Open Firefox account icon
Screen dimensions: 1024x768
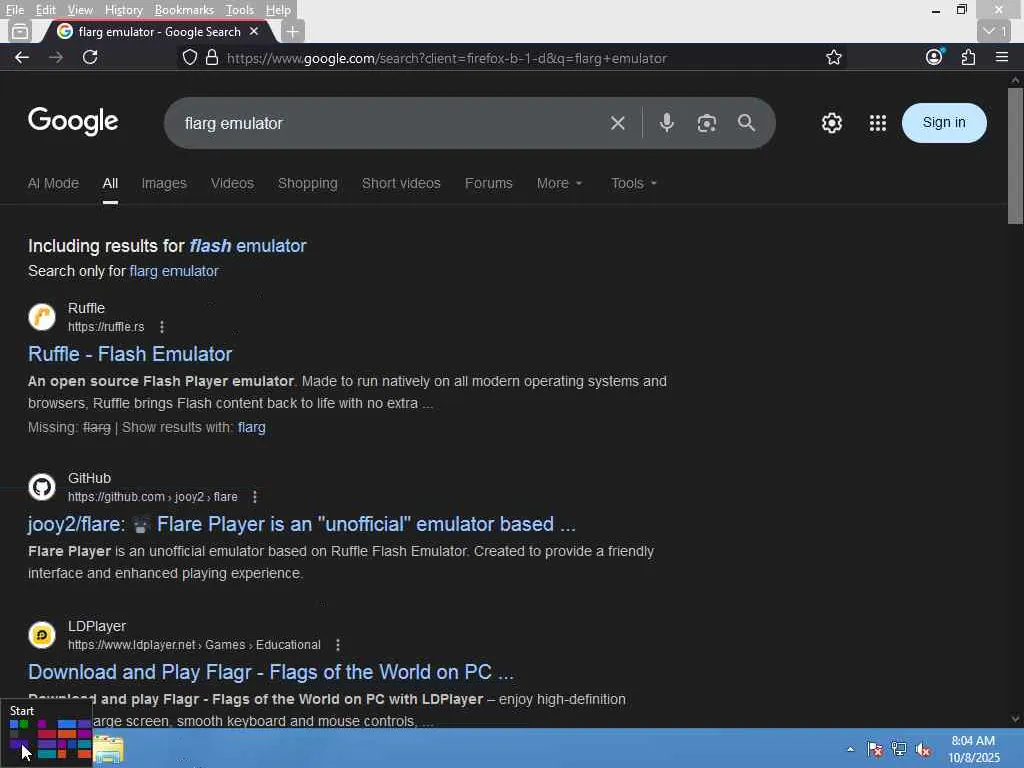(x=934, y=57)
